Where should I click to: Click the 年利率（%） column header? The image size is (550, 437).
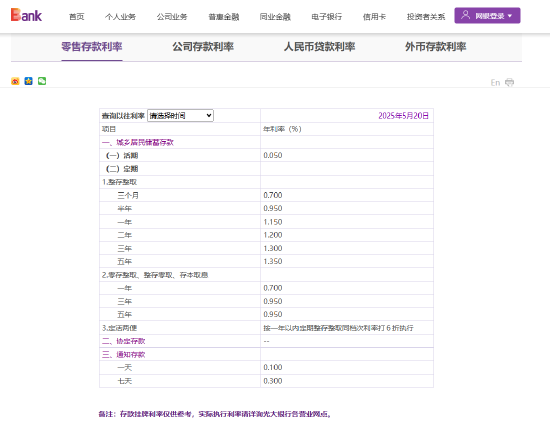click(x=282, y=129)
